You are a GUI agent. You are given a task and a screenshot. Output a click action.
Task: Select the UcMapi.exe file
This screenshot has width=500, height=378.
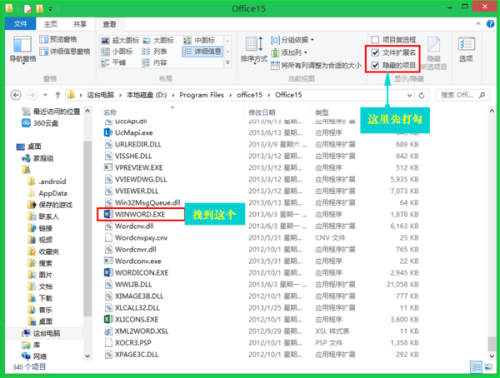pos(134,133)
